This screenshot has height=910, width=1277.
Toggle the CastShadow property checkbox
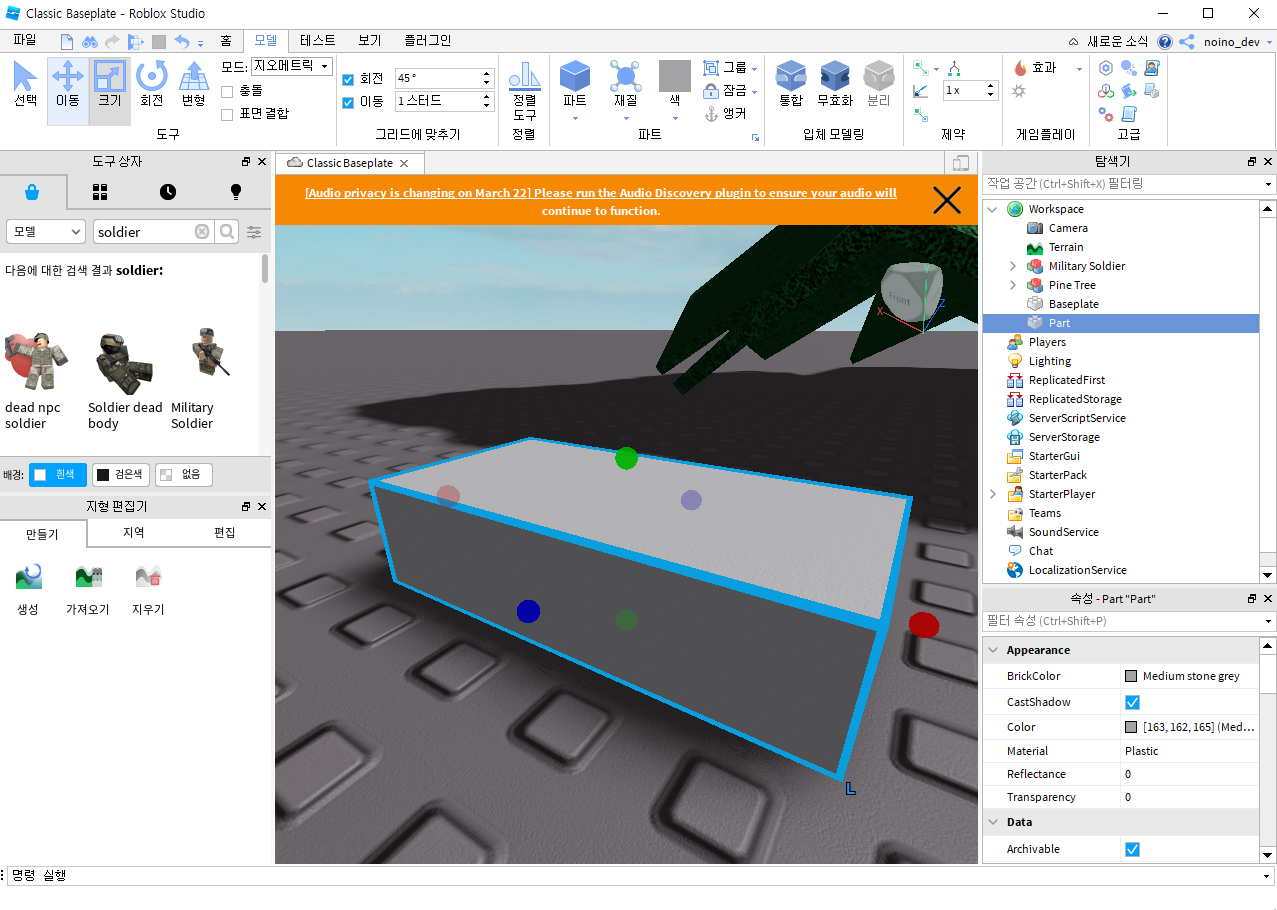pos(1132,702)
